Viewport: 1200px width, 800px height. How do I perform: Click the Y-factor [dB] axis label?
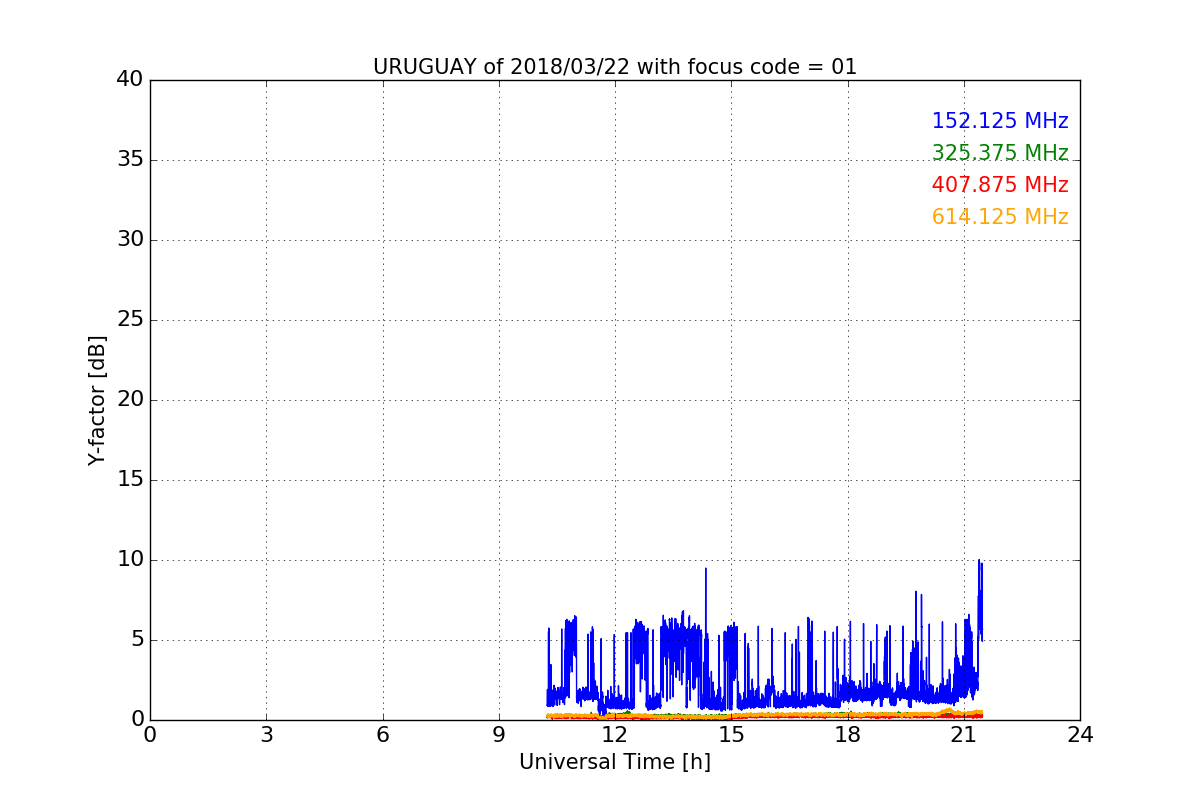pos(97,400)
